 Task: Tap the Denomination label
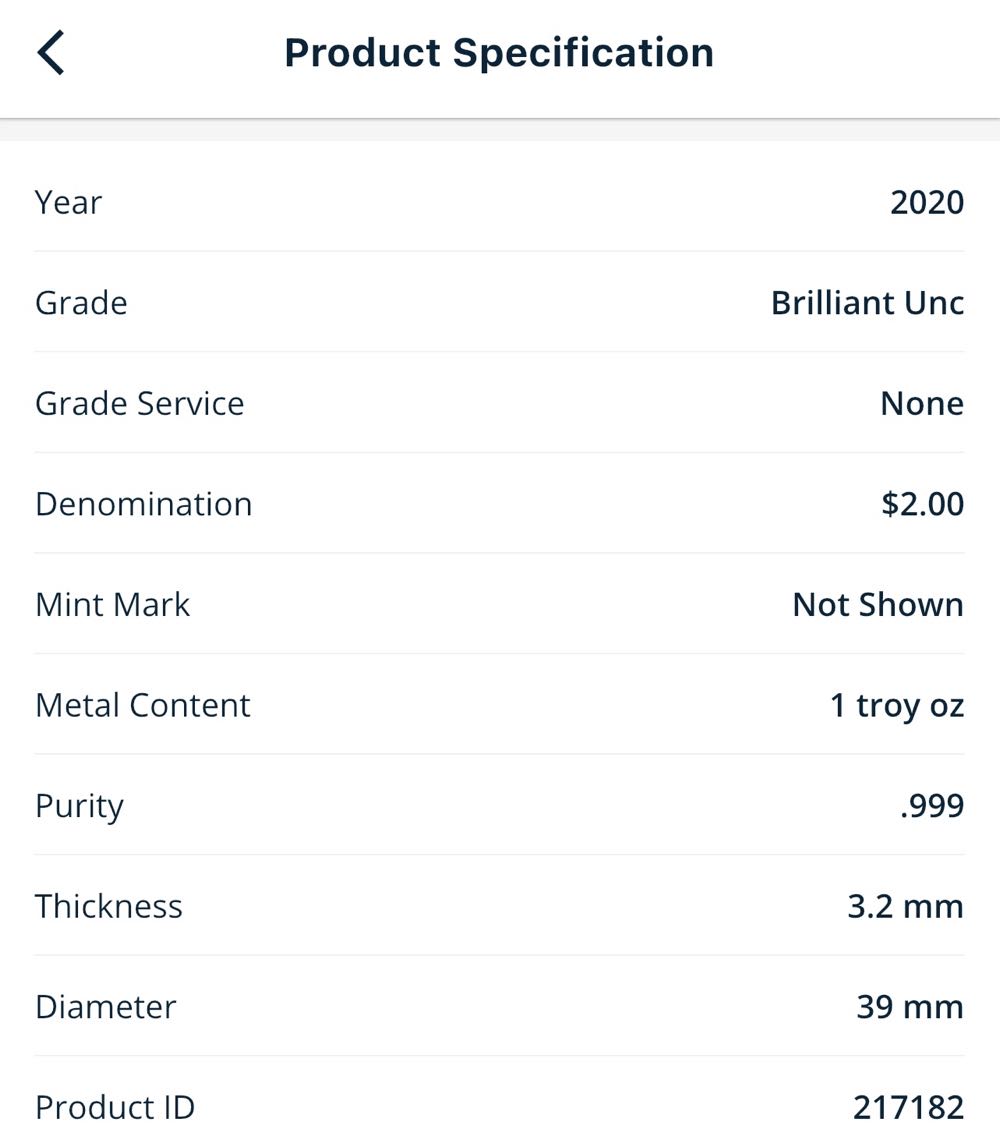click(x=143, y=504)
